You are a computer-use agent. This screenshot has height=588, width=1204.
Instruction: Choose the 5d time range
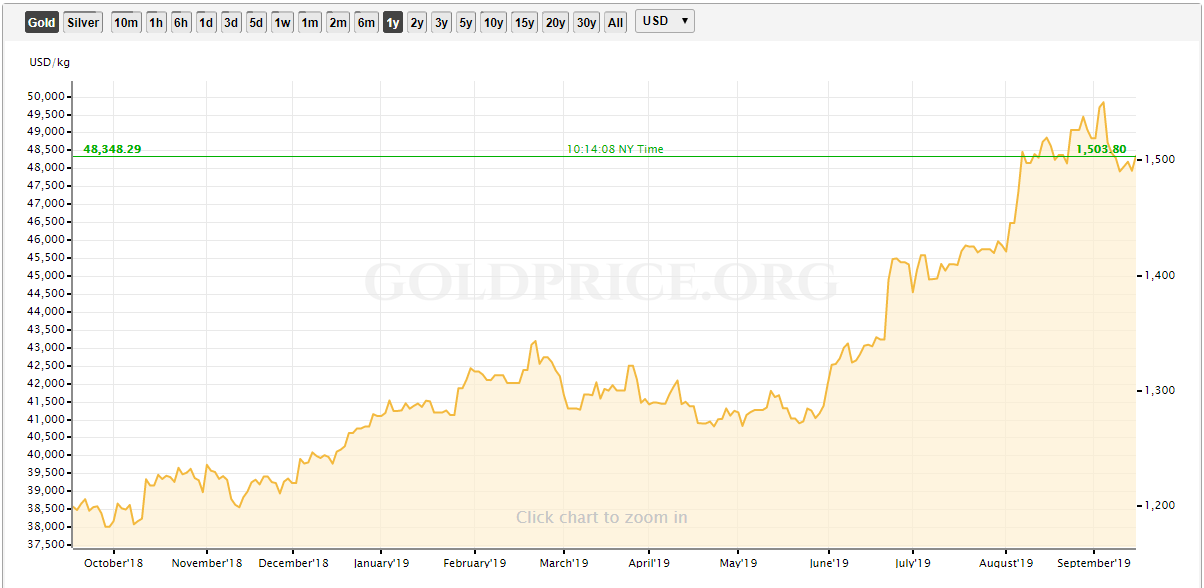(256, 22)
